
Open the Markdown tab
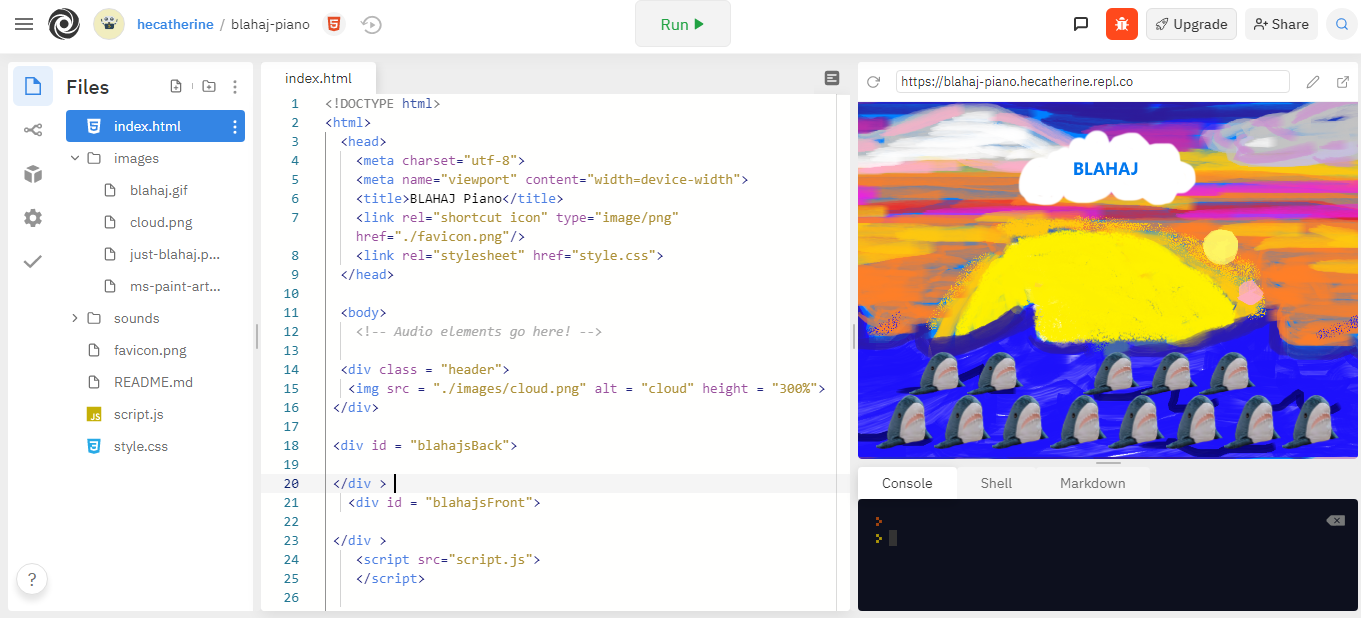click(x=1092, y=483)
